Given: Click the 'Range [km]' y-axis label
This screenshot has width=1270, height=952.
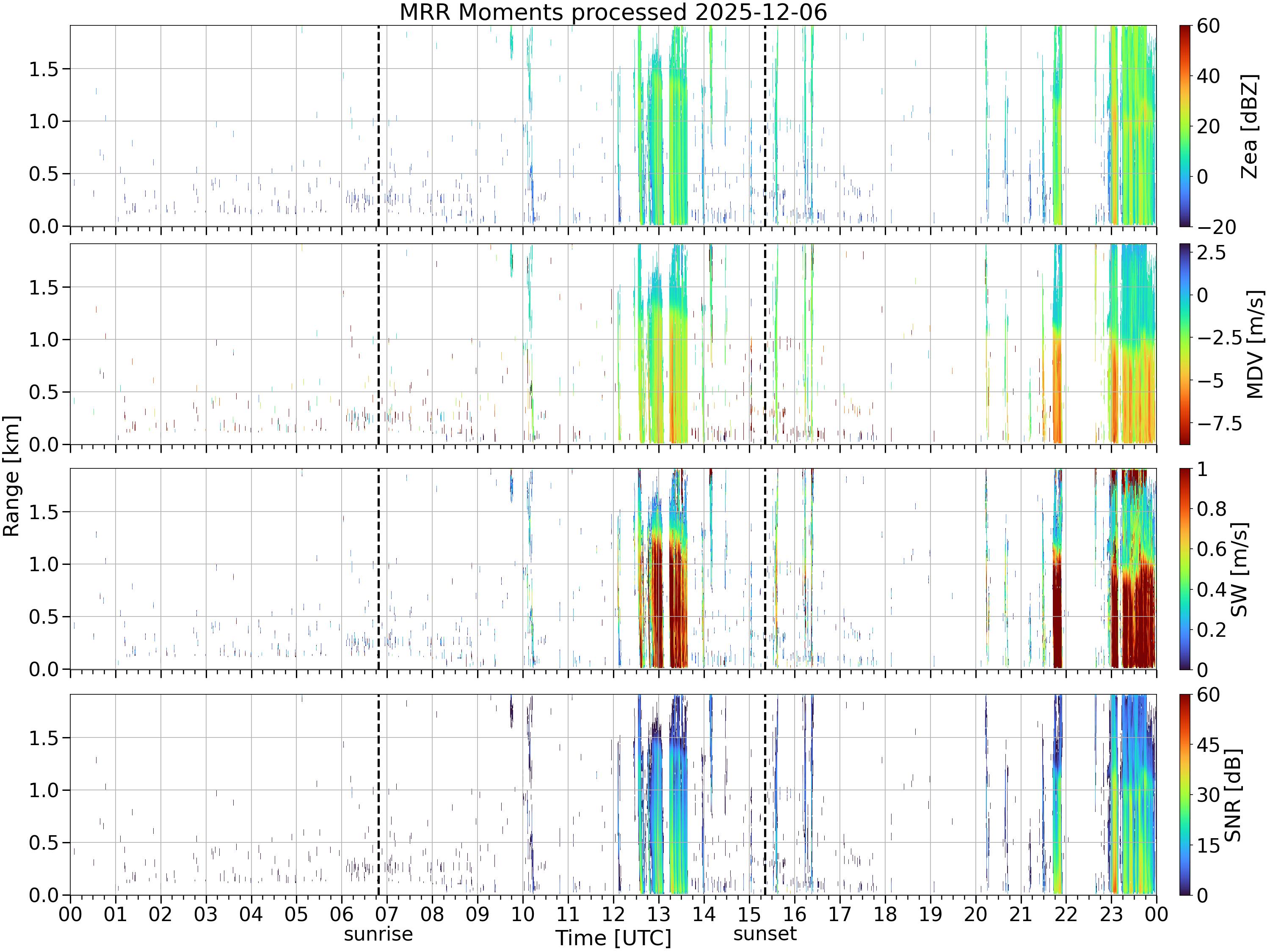Looking at the screenshot, I should pyautogui.click(x=11, y=476).
